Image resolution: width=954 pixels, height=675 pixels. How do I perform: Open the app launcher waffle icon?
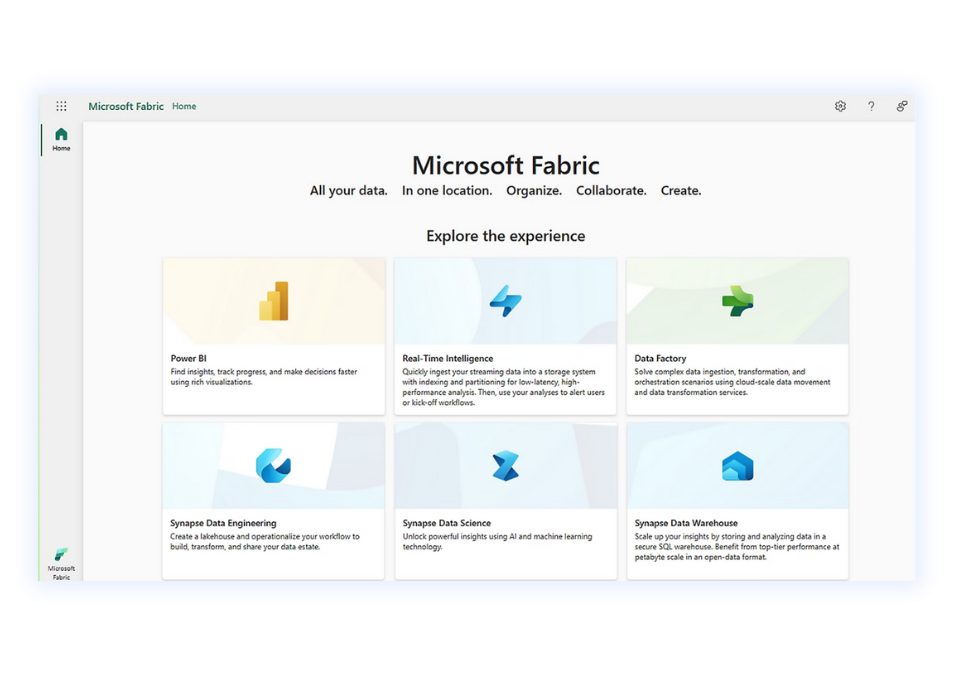click(61, 105)
